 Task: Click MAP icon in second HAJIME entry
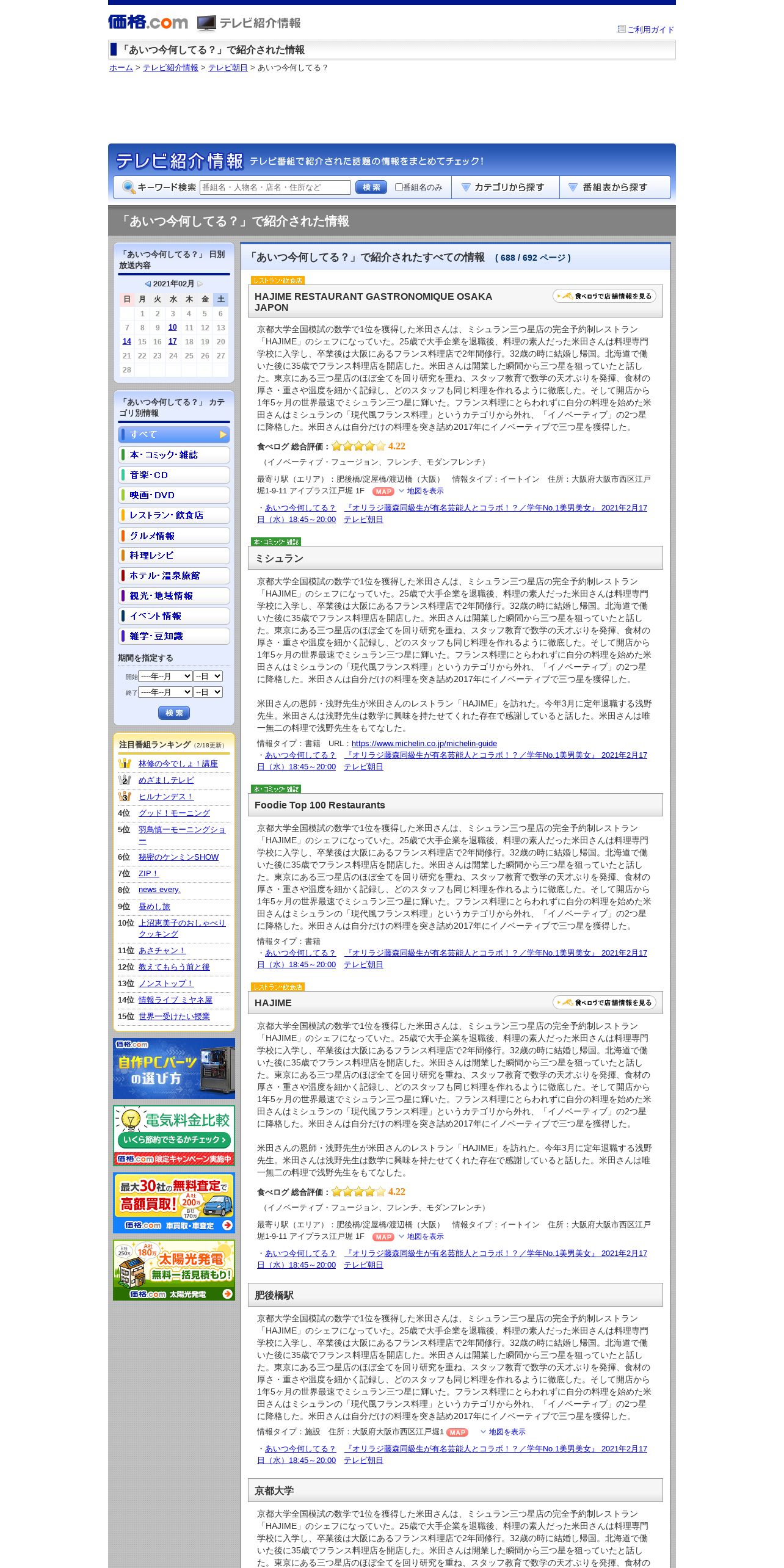pos(383,1237)
